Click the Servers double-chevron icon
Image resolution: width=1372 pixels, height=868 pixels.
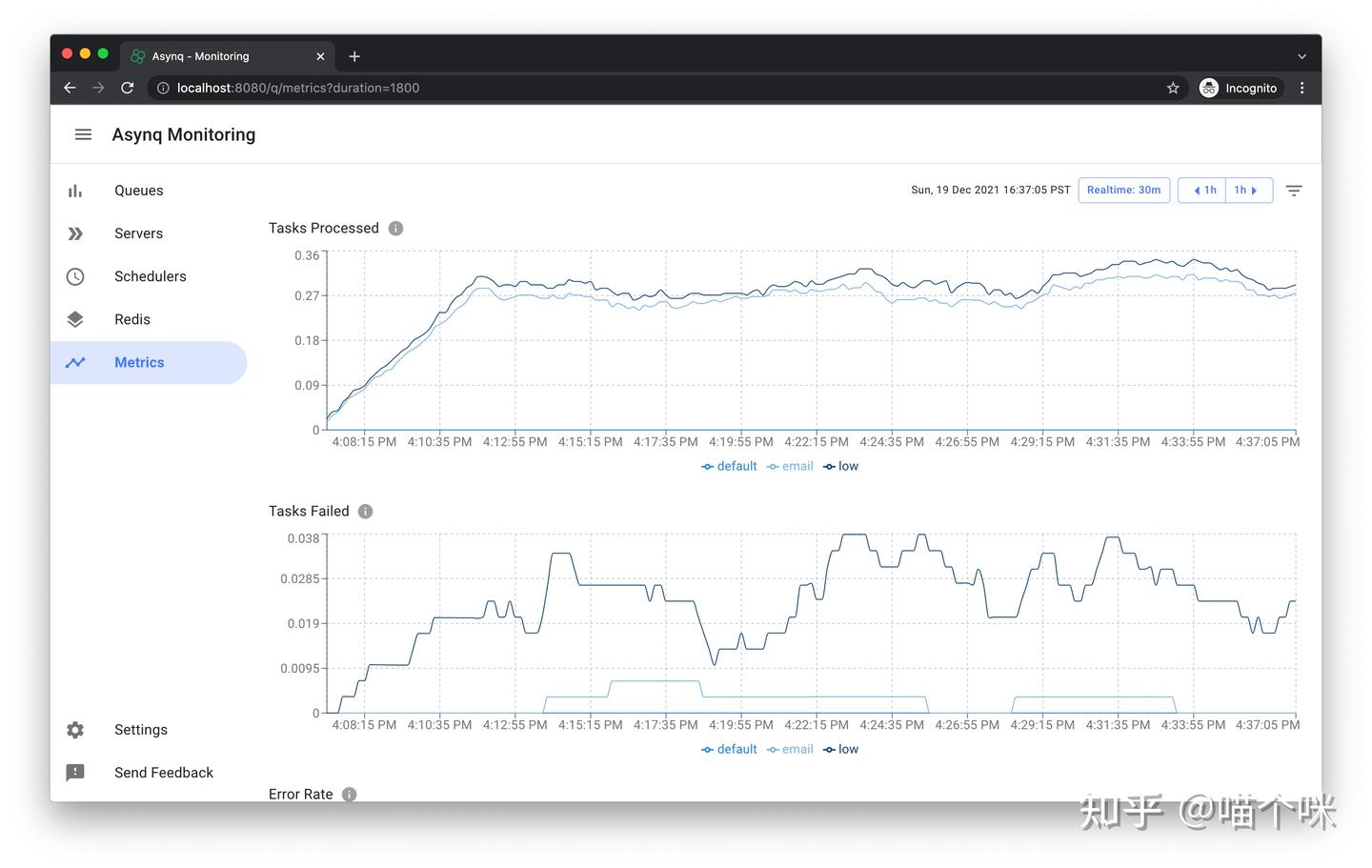click(x=75, y=232)
